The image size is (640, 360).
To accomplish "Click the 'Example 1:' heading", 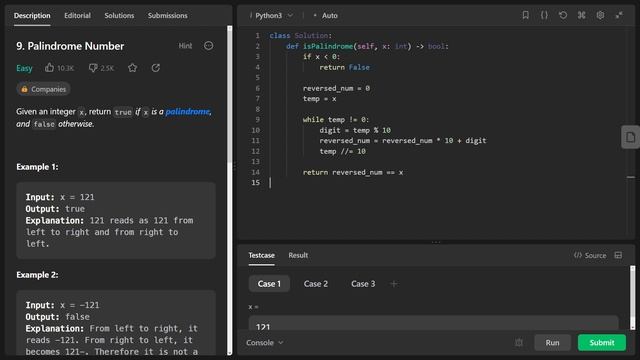I will (x=37, y=167).
